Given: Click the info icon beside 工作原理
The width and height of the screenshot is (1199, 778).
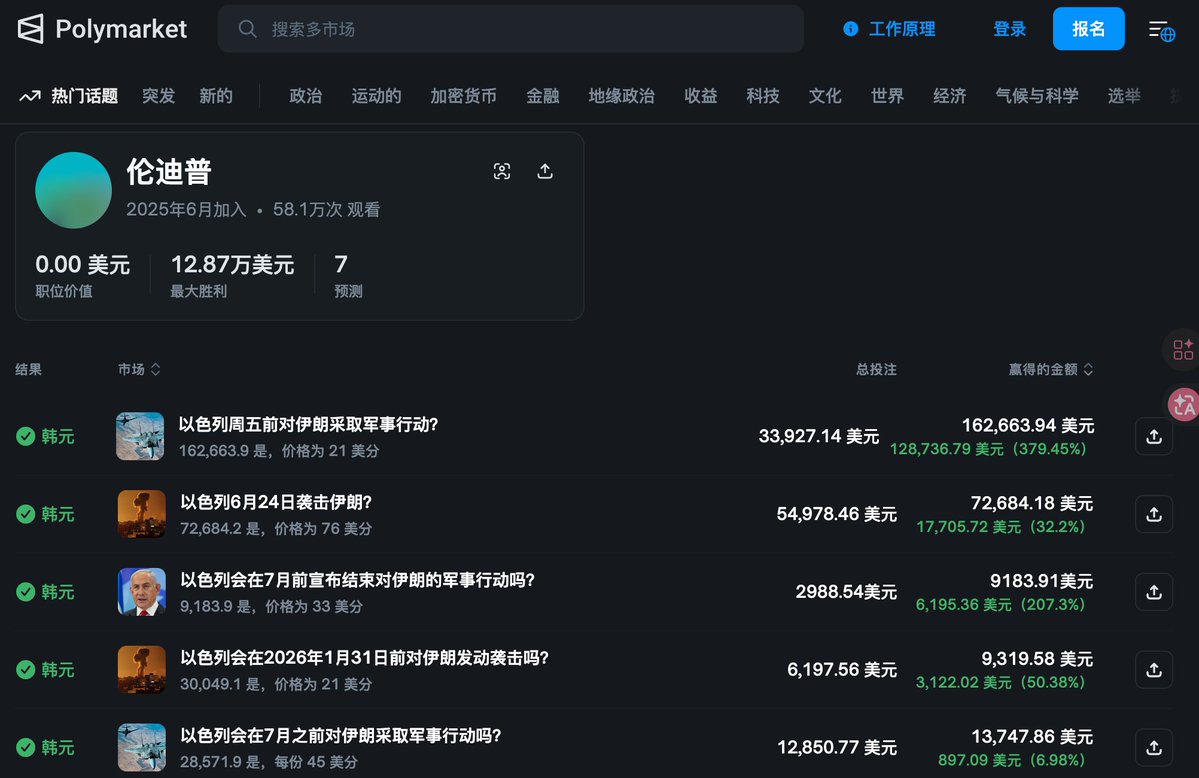Looking at the screenshot, I should pos(850,29).
